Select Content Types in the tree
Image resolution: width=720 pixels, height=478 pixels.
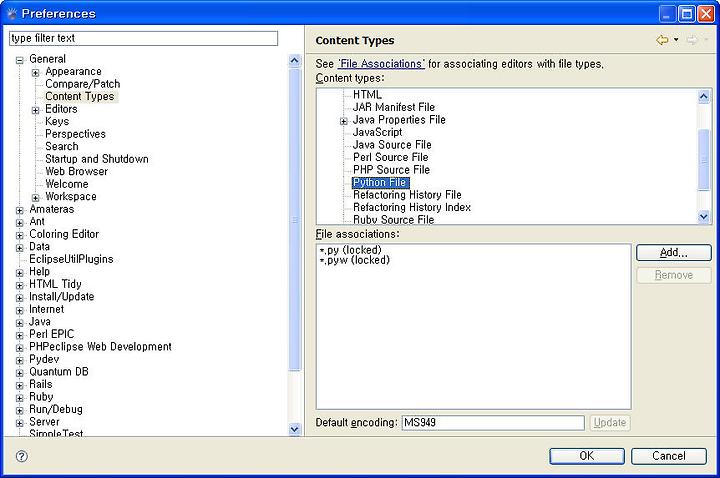(x=79, y=96)
